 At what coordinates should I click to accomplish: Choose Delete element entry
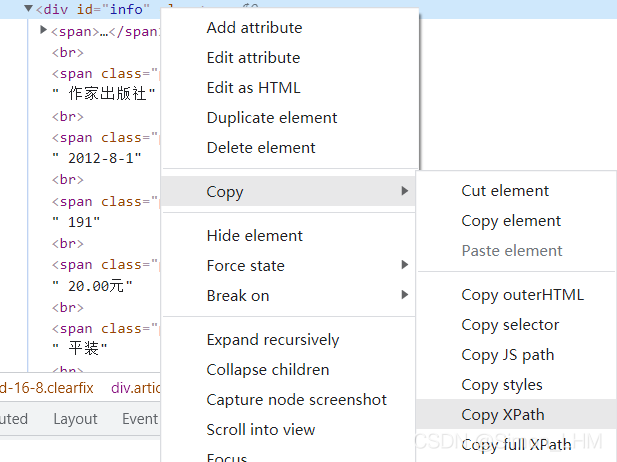click(x=261, y=148)
